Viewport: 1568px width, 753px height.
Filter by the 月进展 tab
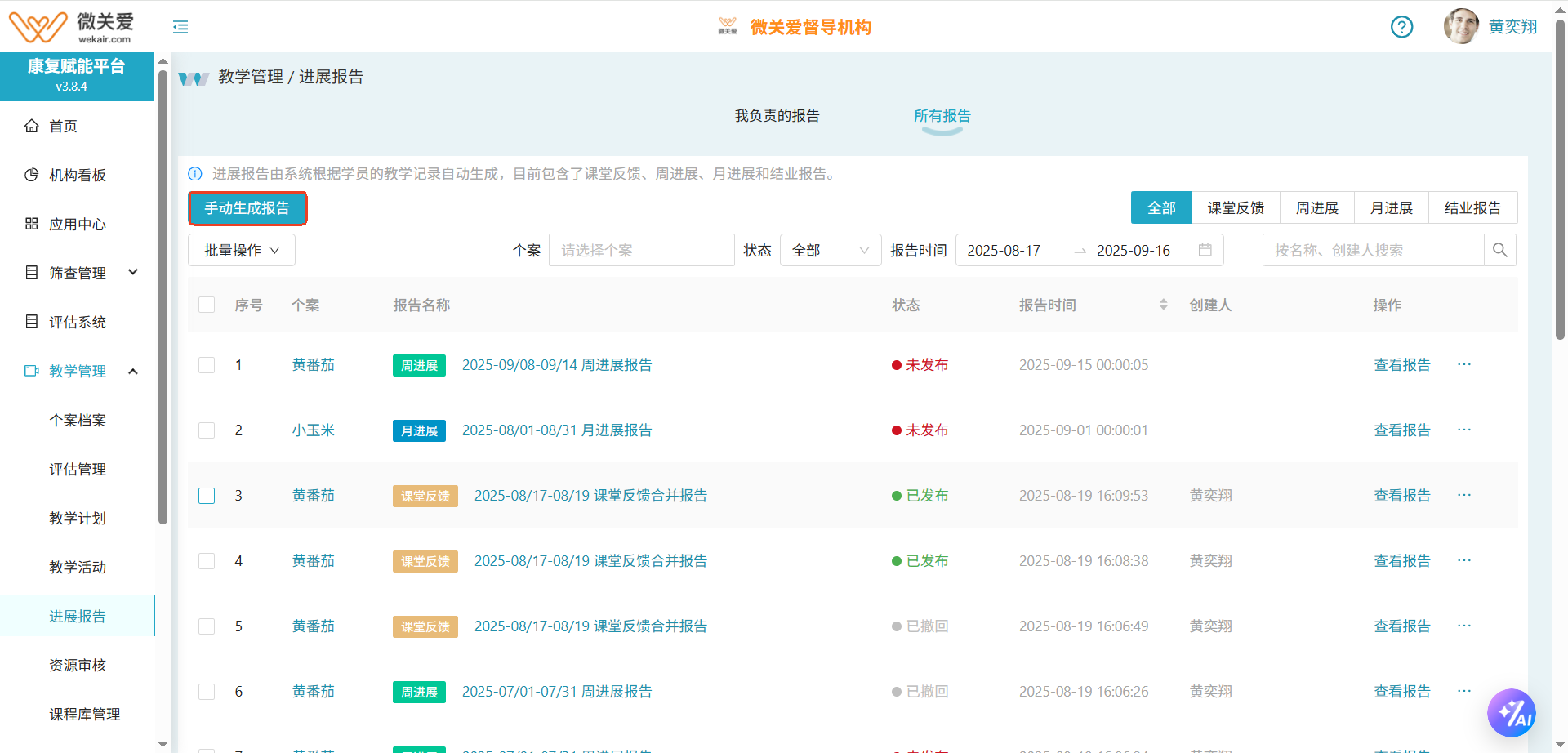[1391, 207]
